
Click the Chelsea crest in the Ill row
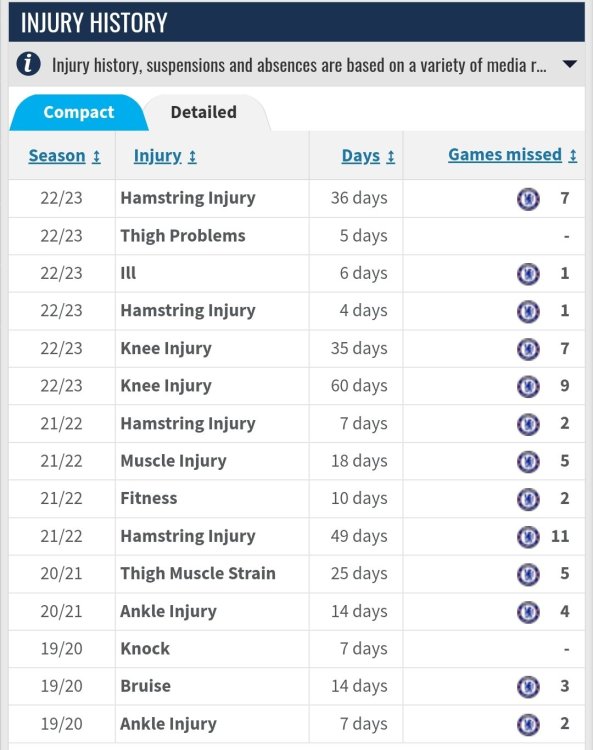pyautogui.click(x=528, y=274)
